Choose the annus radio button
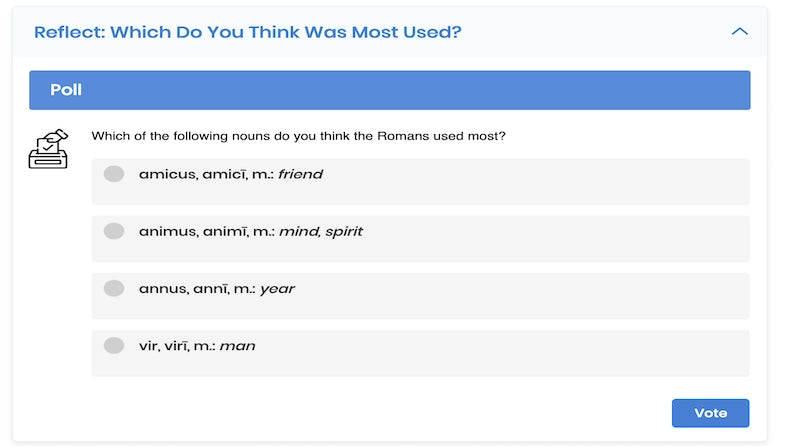This screenshot has height=448, width=795. [114, 289]
